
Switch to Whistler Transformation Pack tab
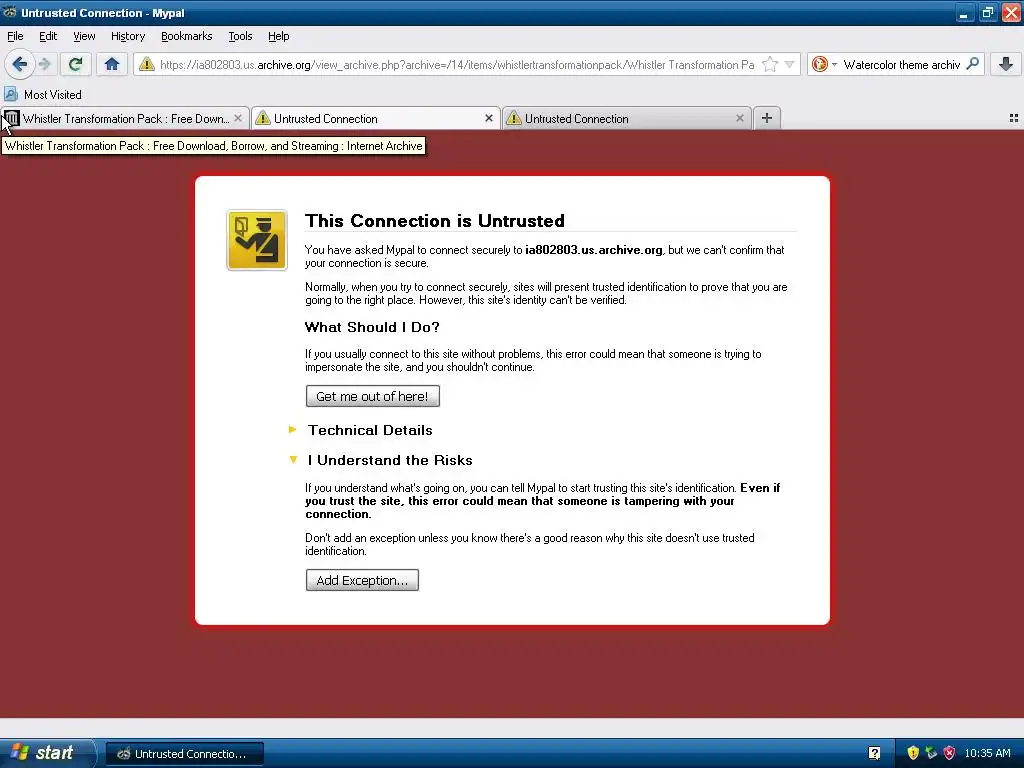coord(125,118)
